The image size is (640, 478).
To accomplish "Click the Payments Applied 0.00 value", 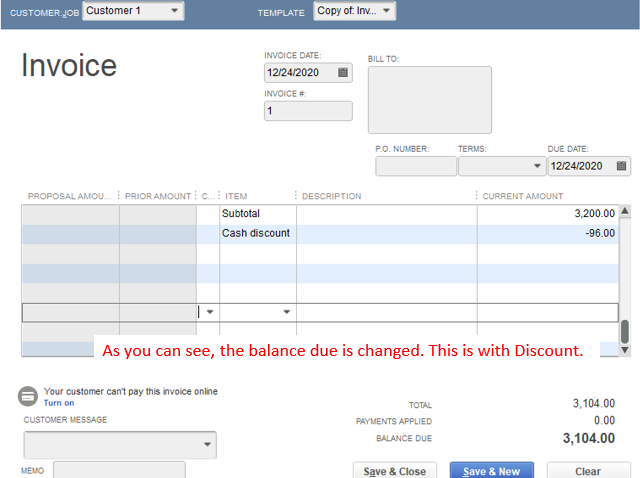I will point(604,420).
